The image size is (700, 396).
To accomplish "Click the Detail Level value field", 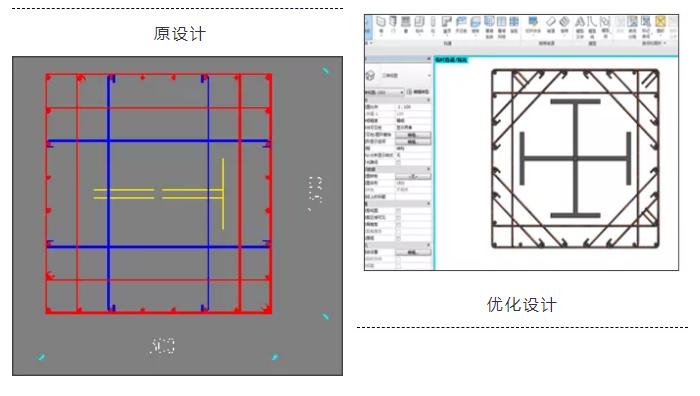I will (413, 120).
